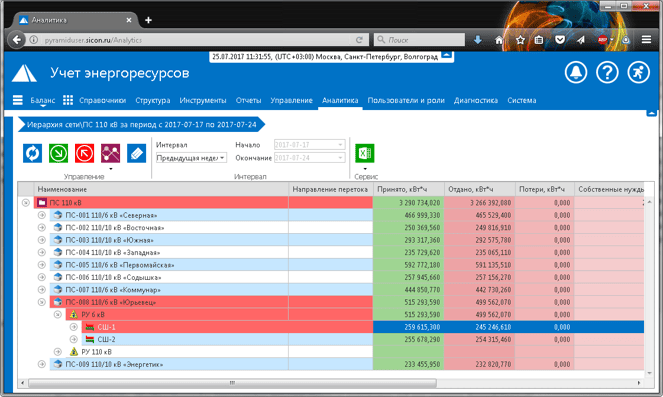Open help with the question mark icon
The width and height of the screenshot is (663, 397).
(x=607, y=73)
